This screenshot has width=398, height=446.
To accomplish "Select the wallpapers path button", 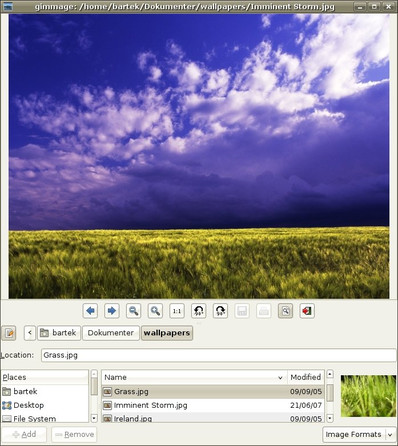I will coord(167,333).
